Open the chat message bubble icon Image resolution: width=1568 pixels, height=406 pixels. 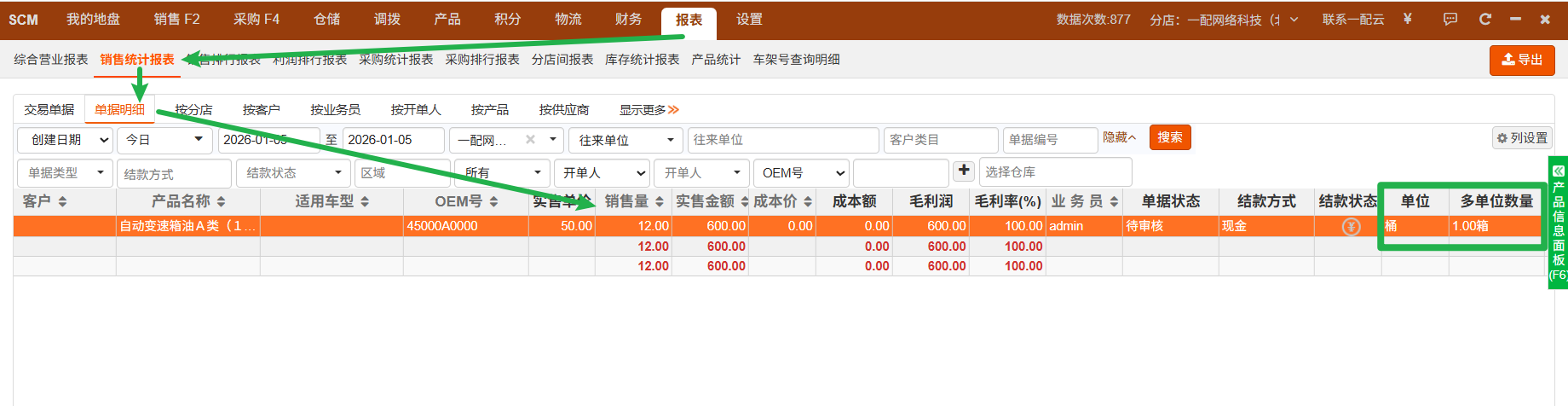click(1450, 19)
